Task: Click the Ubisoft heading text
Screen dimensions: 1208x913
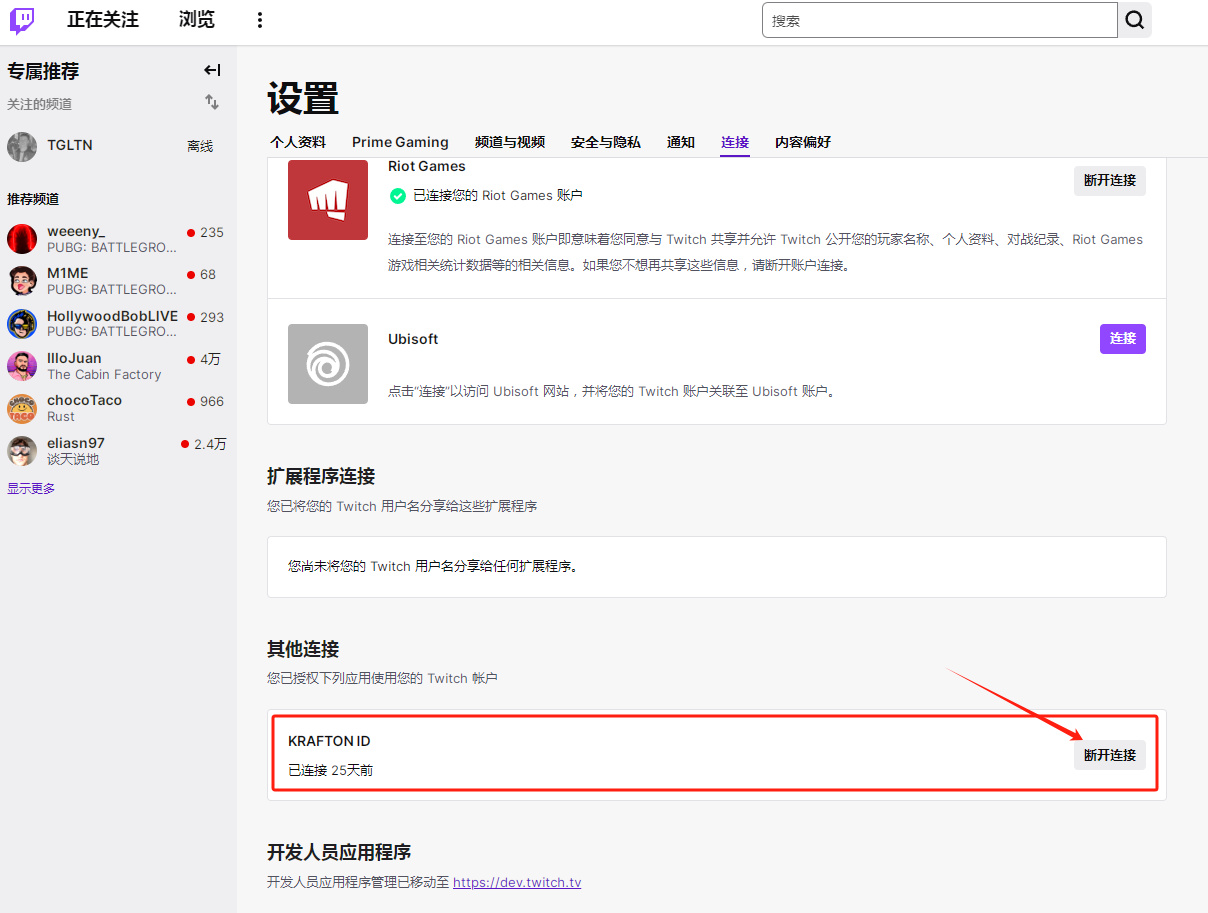Action: [413, 339]
